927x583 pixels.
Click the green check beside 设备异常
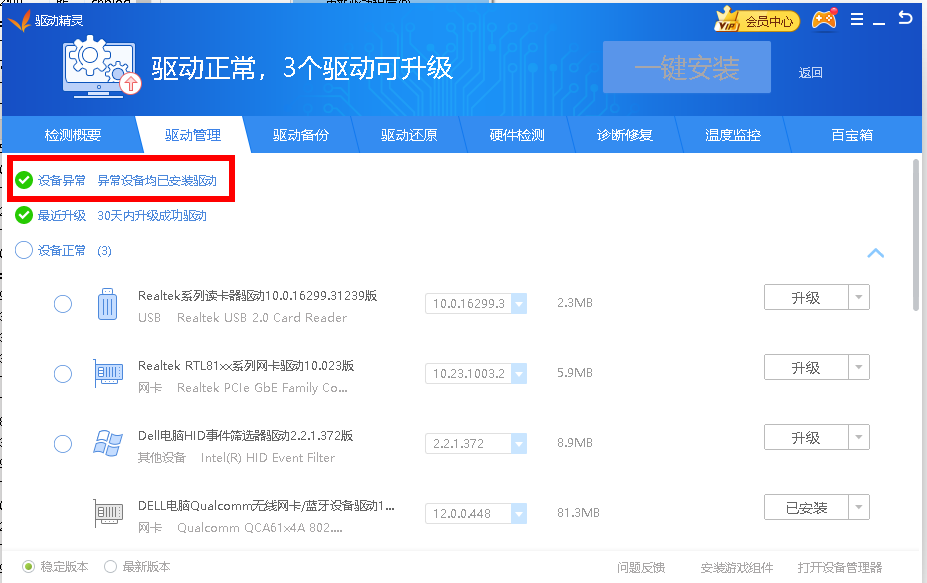click(24, 180)
